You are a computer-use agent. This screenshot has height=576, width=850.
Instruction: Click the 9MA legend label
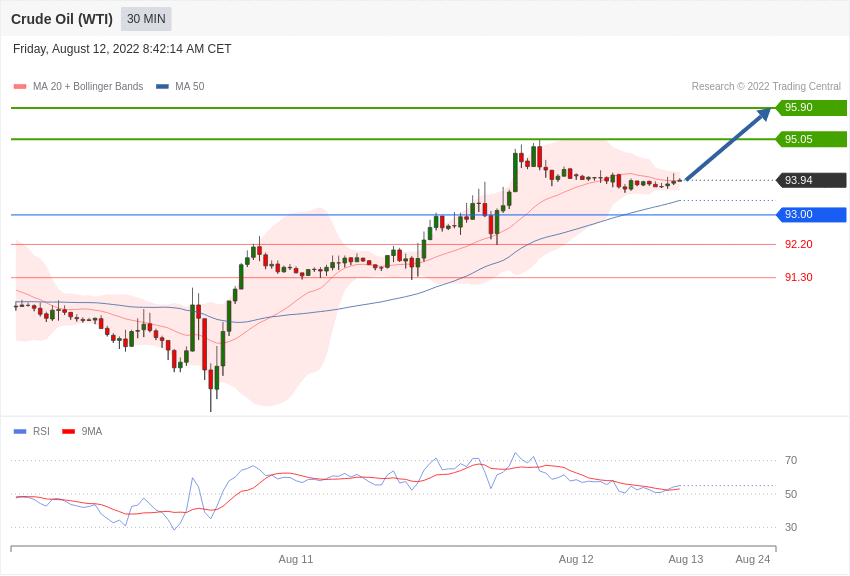pos(92,431)
